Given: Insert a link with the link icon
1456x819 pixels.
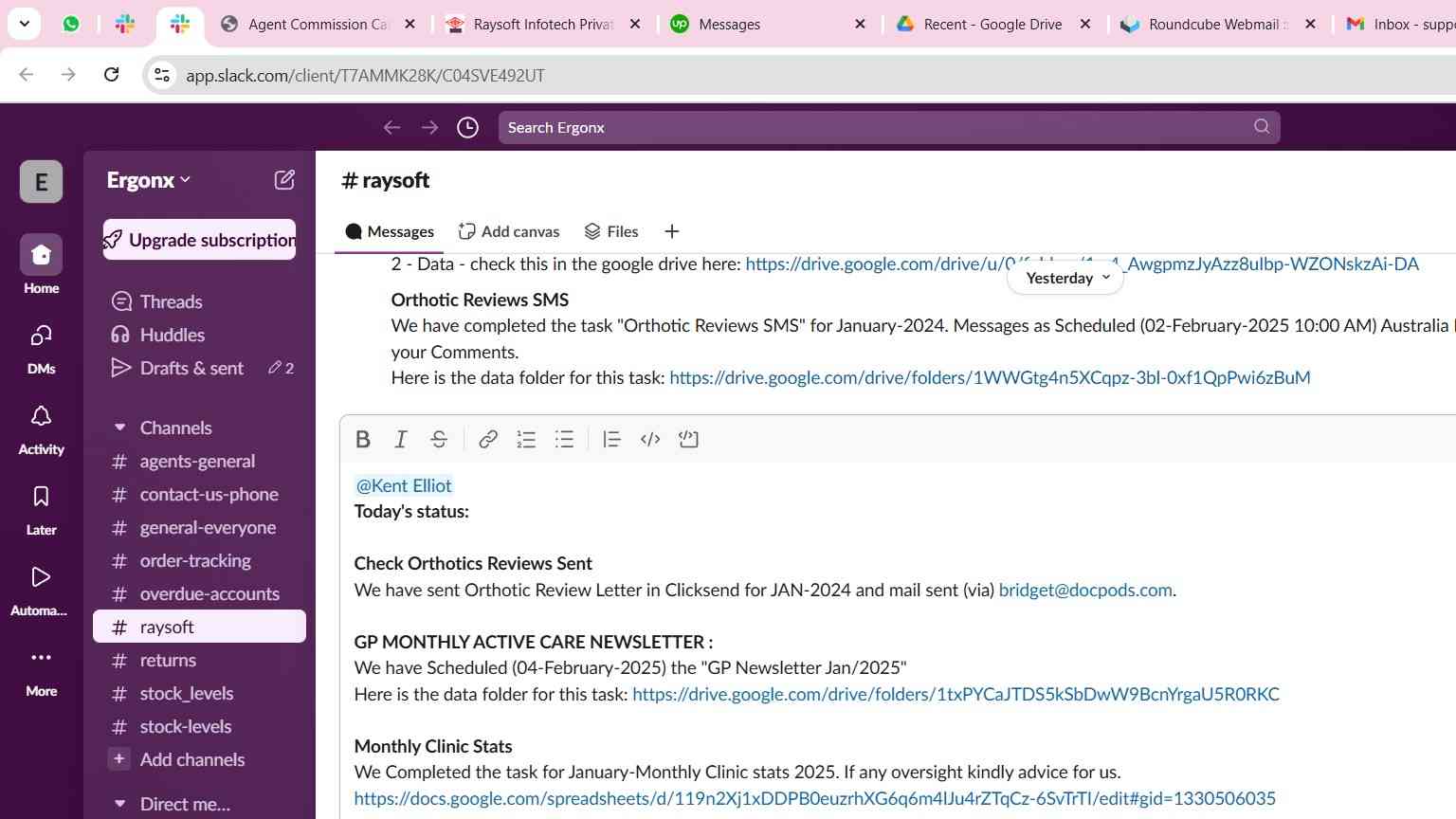Looking at the screenshot, I should 487,439.
